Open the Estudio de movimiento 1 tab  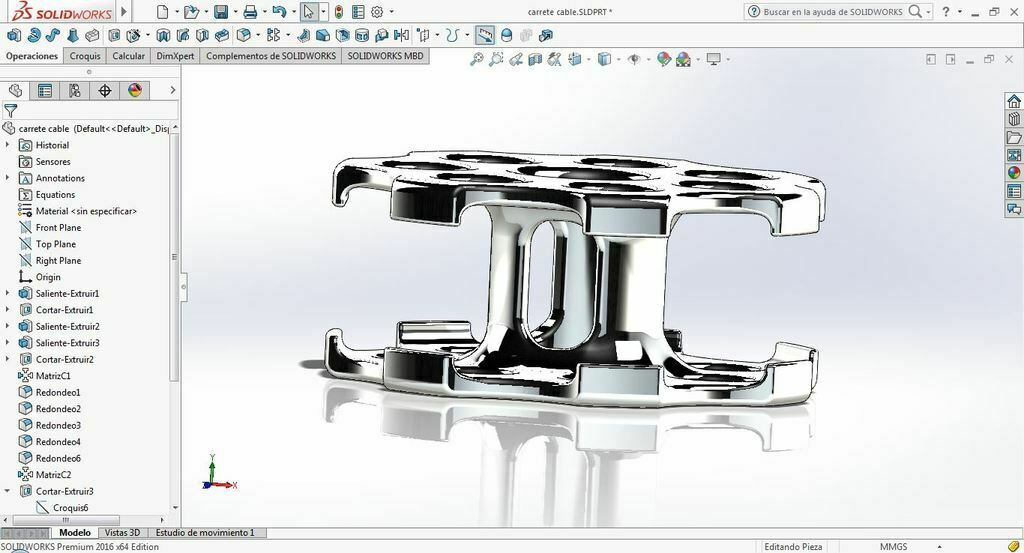(205, 533)
